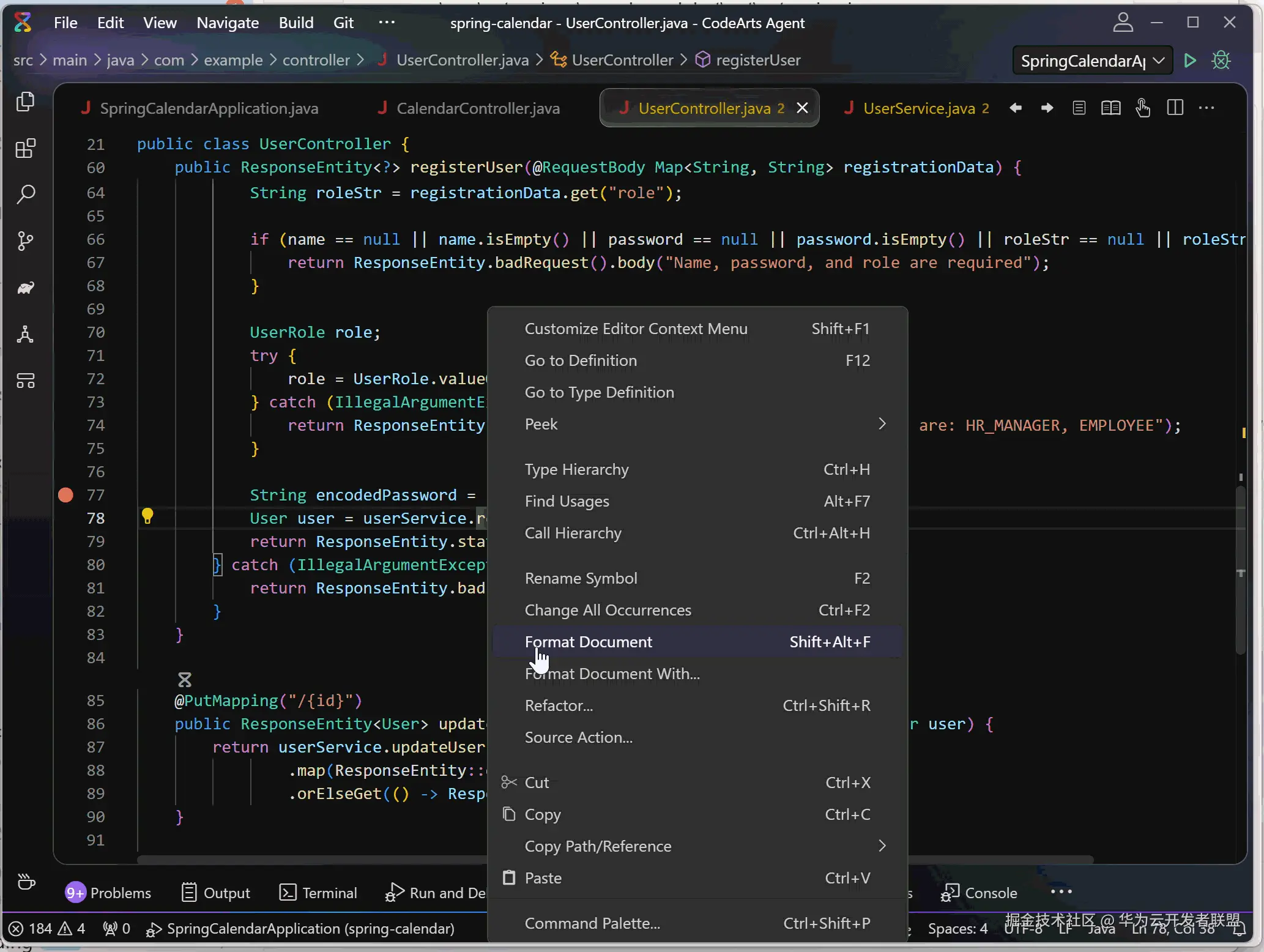The width and height of the screenshot is (1264, 952).
Task: Open Source Control branch icon
Action: pos(25,241)
